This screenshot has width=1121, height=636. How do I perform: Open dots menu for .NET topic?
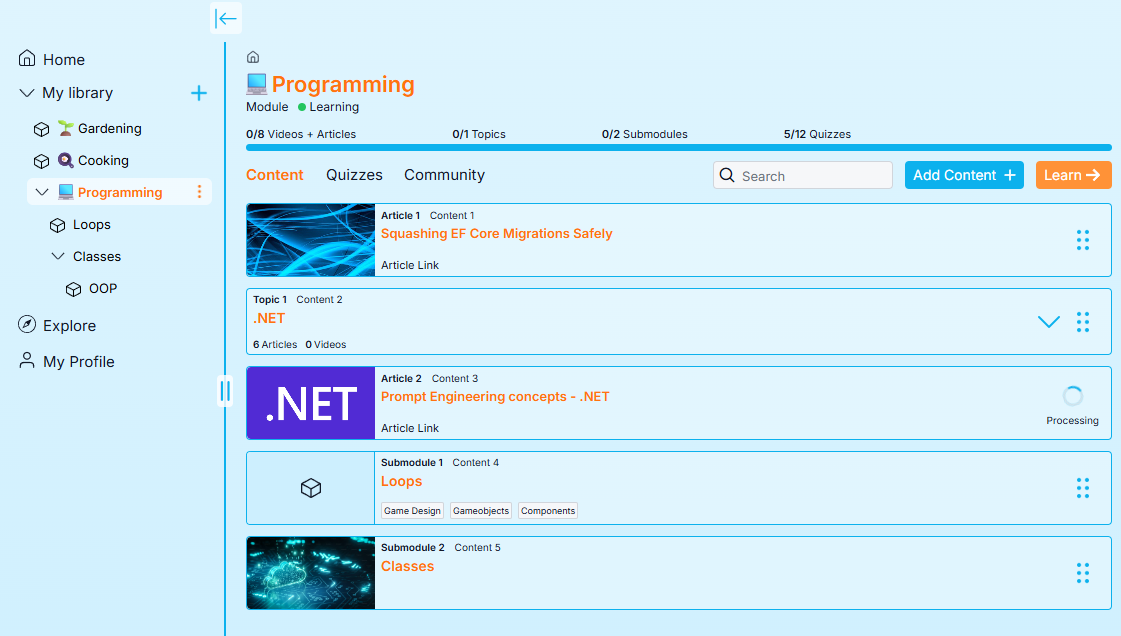(x=1082, y=322)
